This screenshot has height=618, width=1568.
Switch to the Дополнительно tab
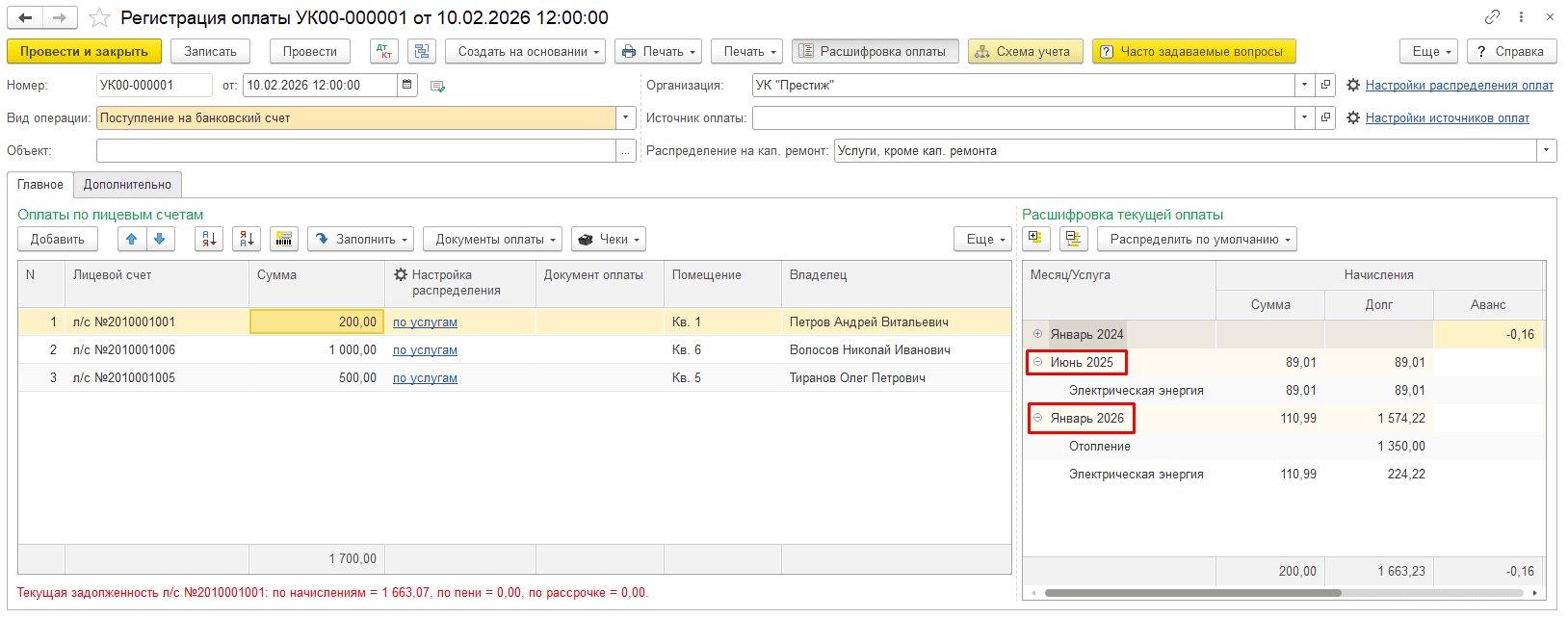(127, 184)
